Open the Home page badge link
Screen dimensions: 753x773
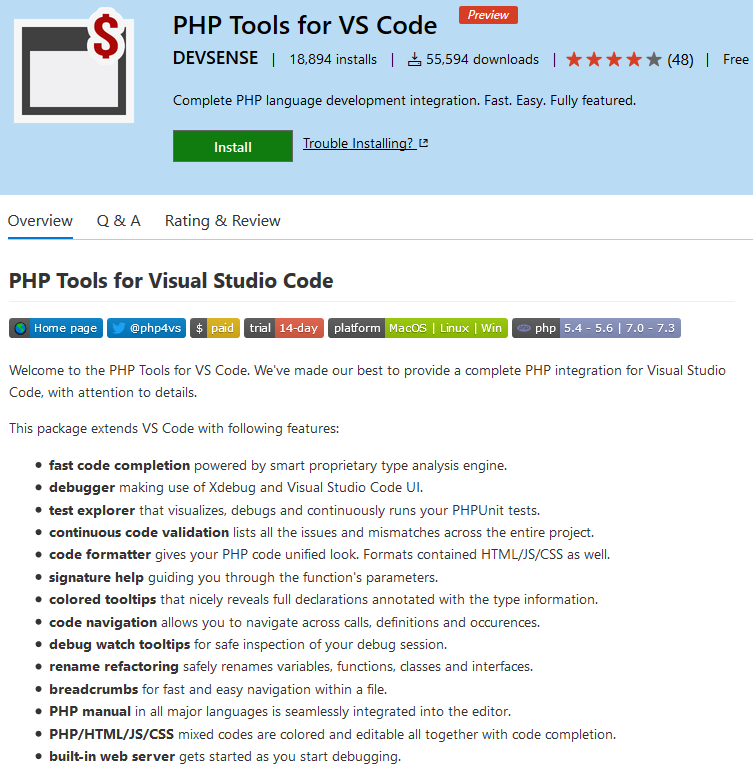click(56, 328)
